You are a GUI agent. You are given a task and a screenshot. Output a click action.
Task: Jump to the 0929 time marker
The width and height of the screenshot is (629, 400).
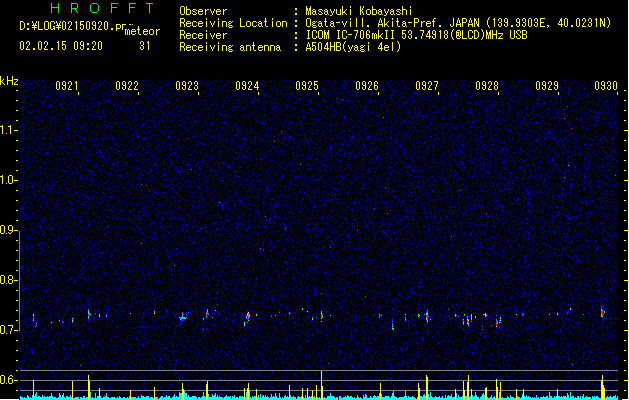tap(547, 86)
